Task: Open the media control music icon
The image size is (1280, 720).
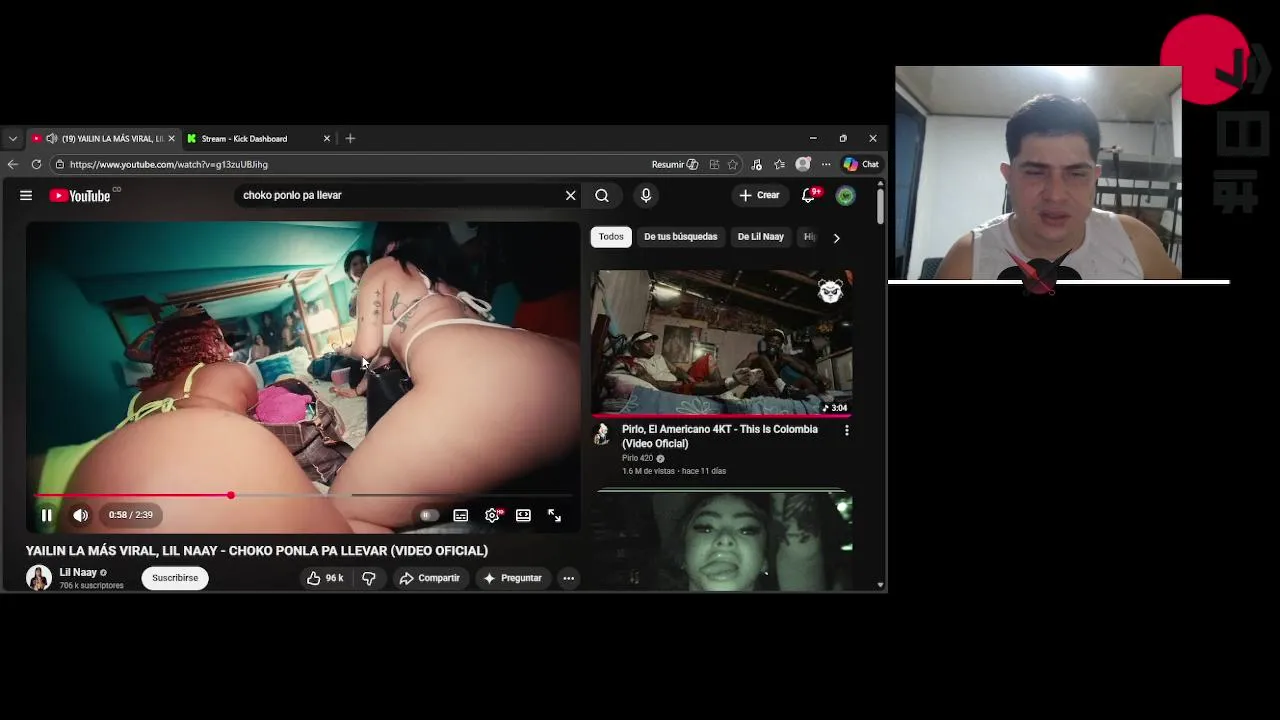Action: 756,164
